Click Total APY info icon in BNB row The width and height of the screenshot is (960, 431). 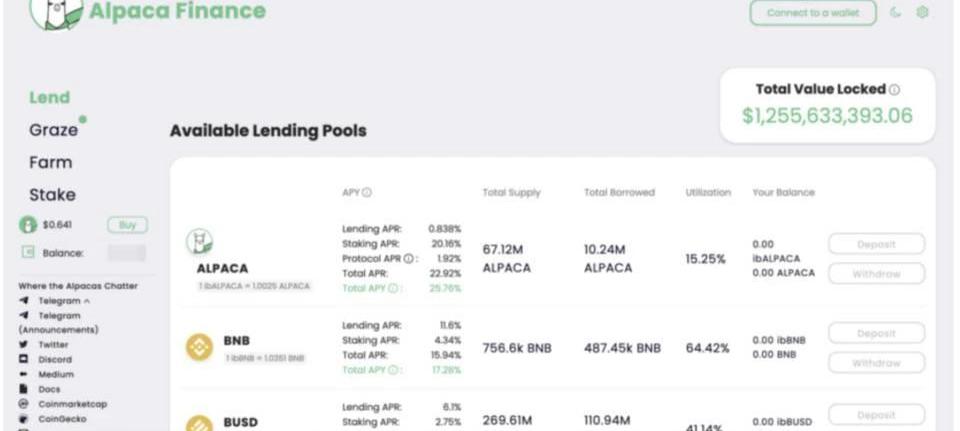[x=393, y=370]
